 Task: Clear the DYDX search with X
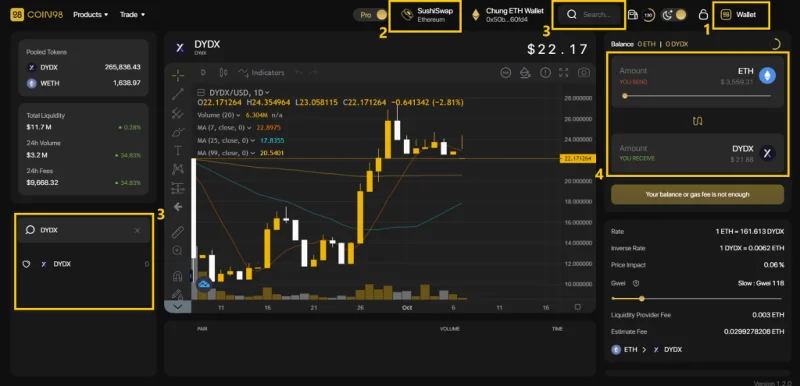137,231
